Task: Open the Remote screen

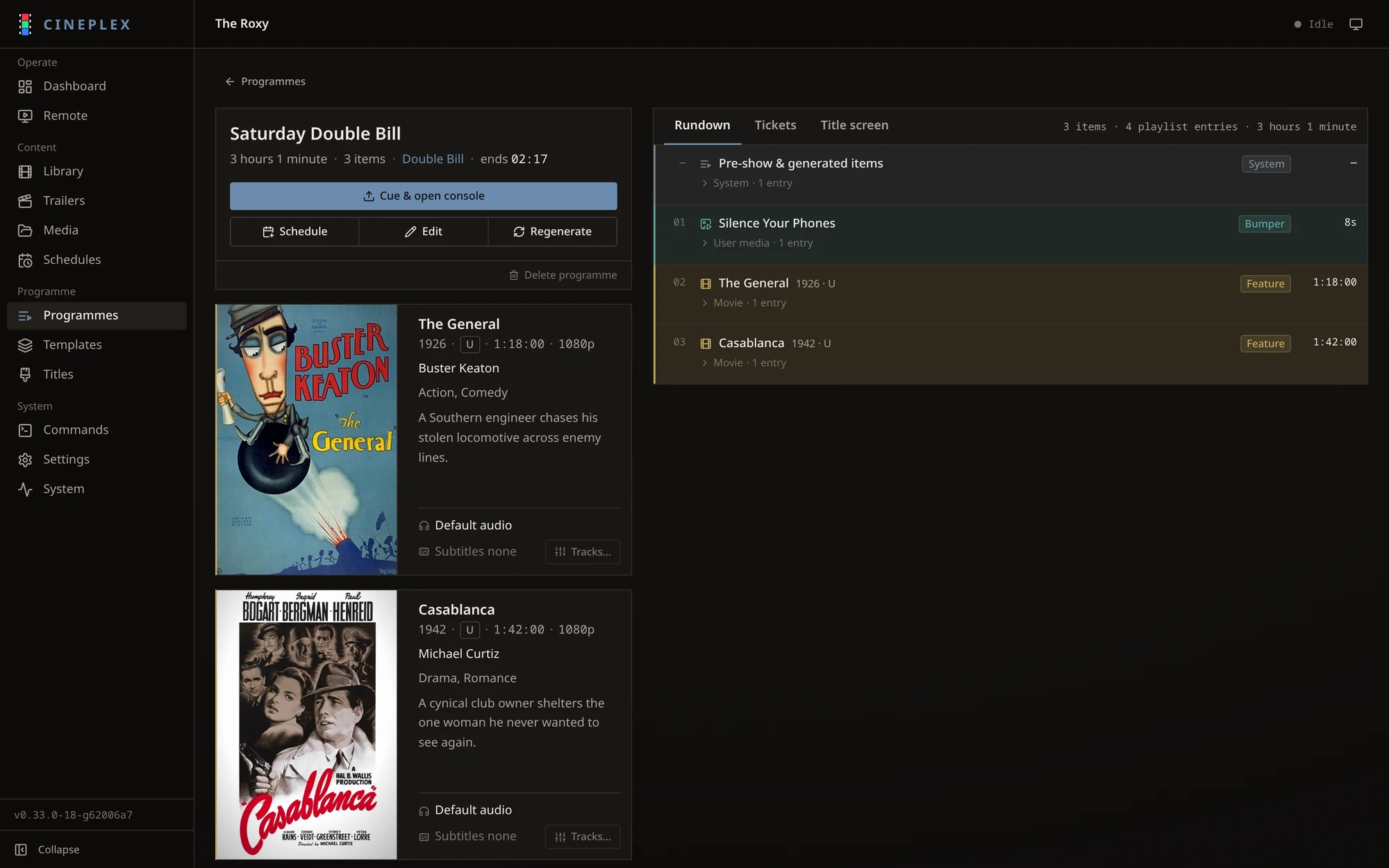Action: [97, 116]
